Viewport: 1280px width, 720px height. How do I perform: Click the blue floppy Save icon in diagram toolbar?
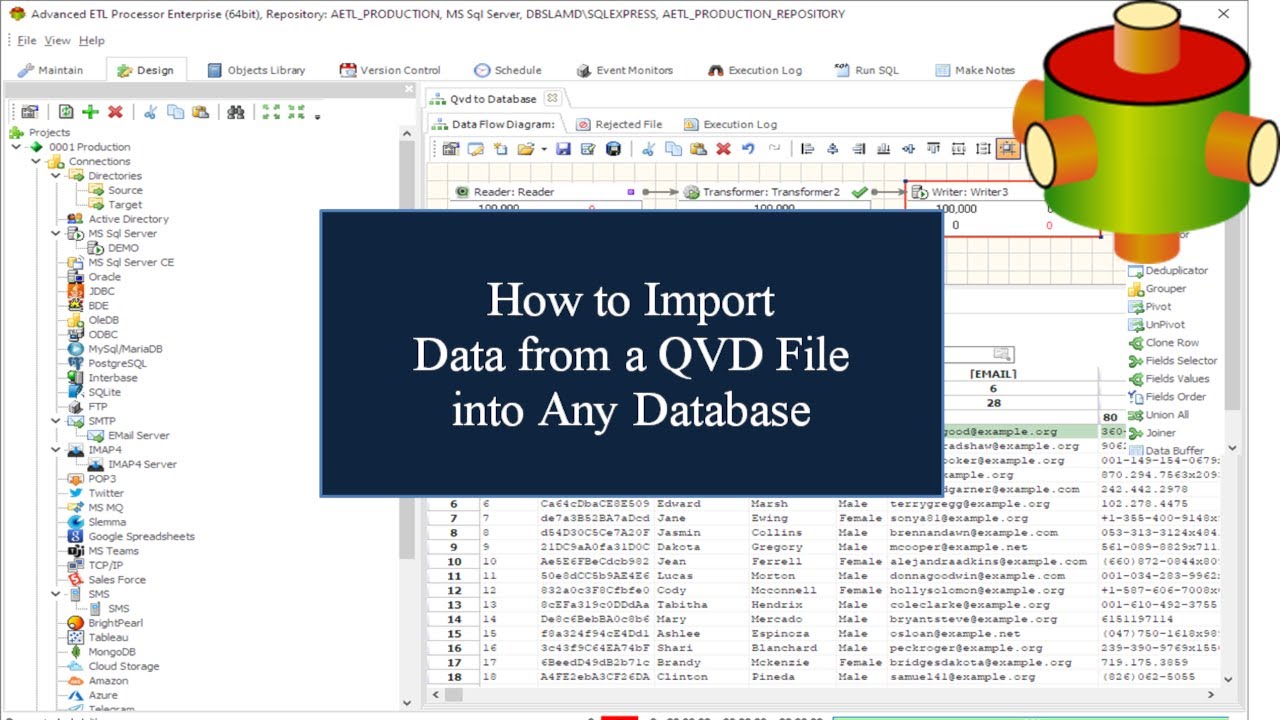point(563,149)
